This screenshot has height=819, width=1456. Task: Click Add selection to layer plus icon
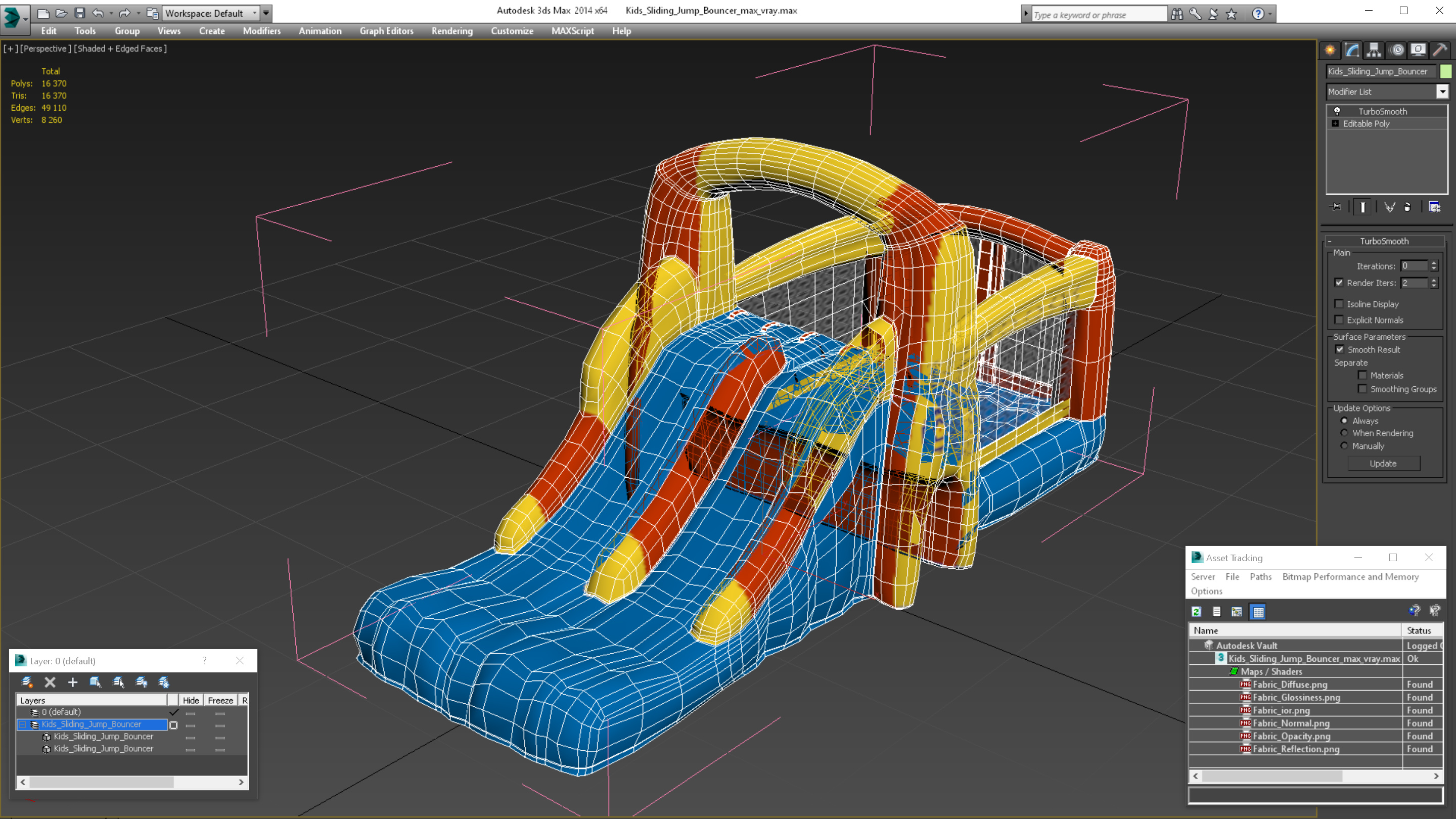point(72,682)
